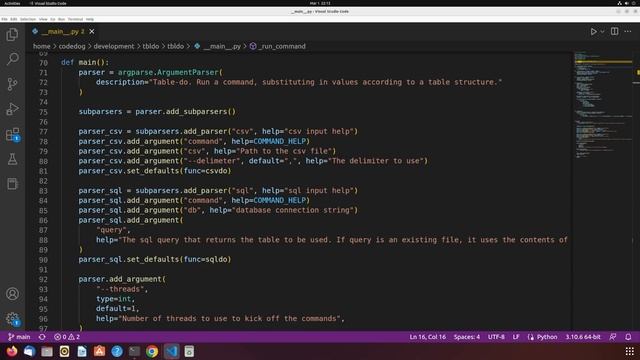Change indentation via Spaces: 4
This screenshot has height=360, width=640.
coord(467,337)
